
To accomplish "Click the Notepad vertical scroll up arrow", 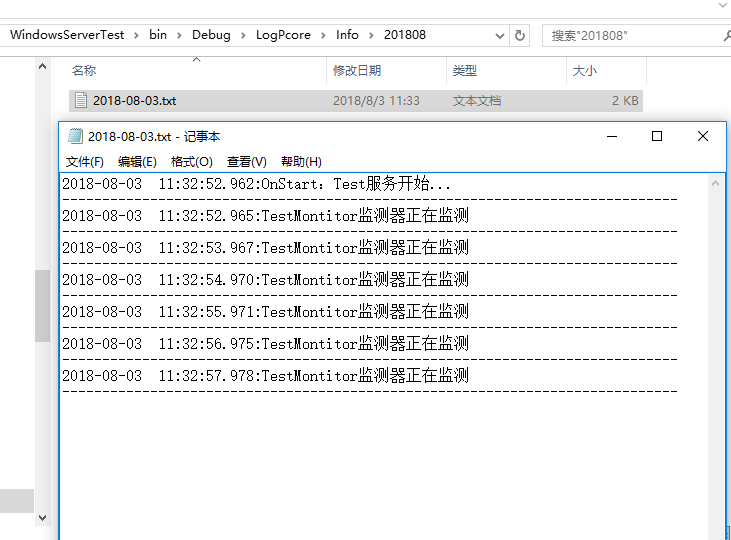I will (715, 184).
